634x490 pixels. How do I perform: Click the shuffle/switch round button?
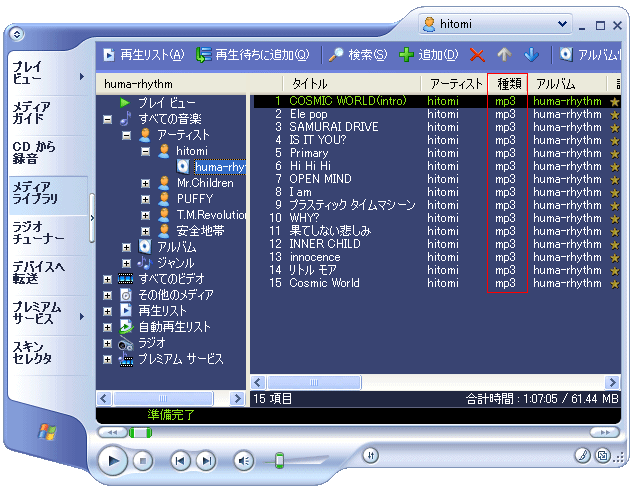tap(370, 456)
